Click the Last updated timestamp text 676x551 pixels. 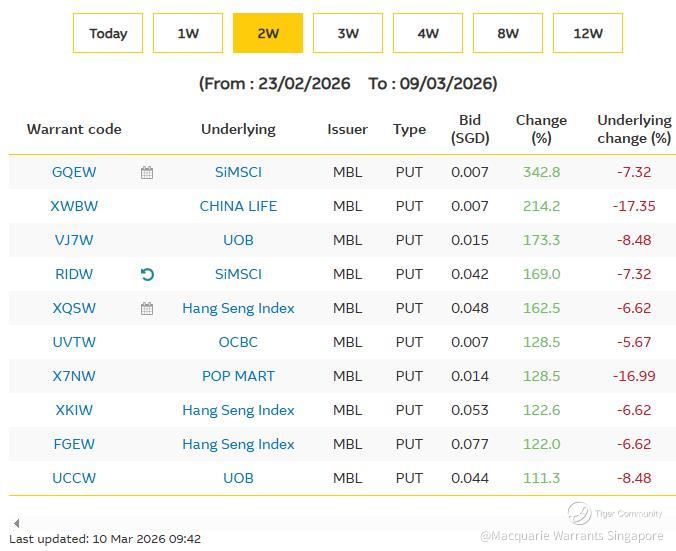(x=105, y=539)
